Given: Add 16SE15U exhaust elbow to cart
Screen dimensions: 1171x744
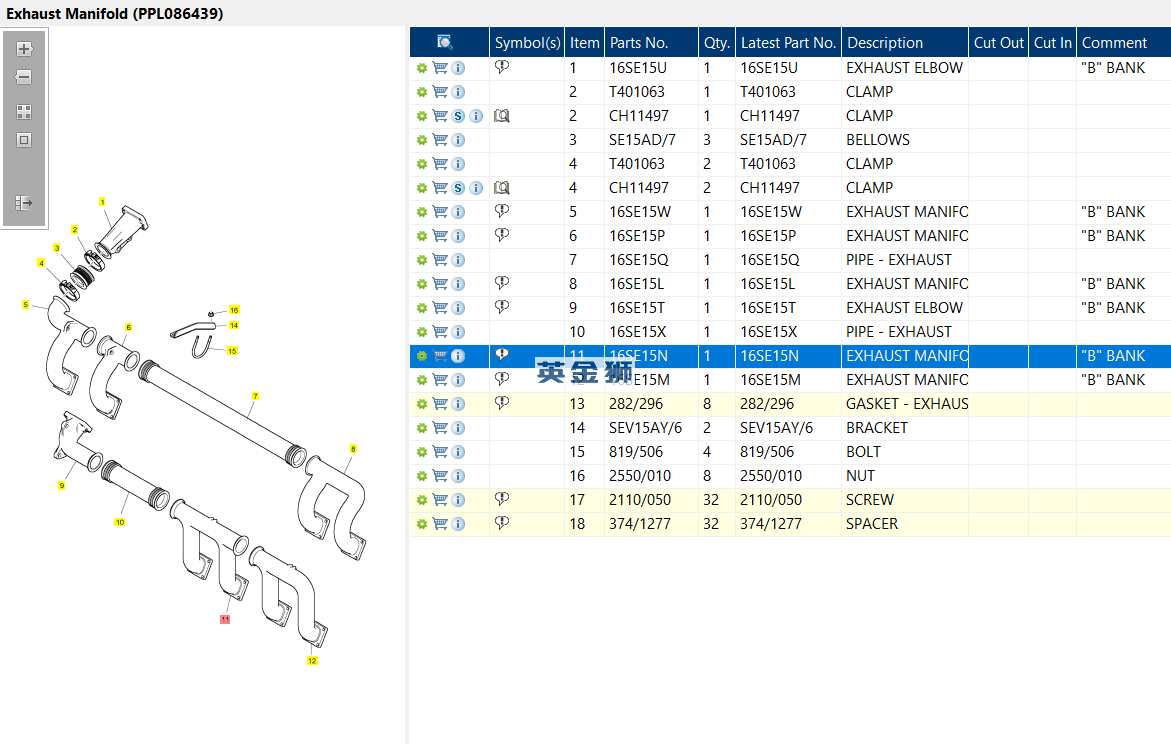Looking at the screenshot, I should click(x=440, y=68).
